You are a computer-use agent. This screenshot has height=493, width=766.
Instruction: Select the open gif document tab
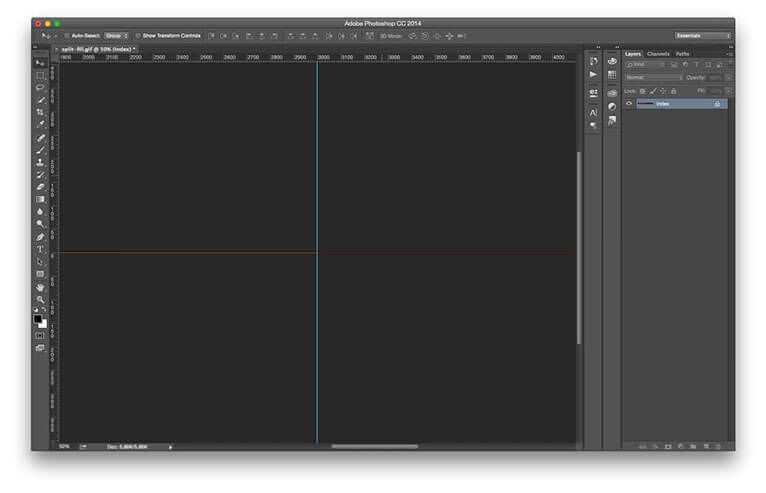[96, 49]
